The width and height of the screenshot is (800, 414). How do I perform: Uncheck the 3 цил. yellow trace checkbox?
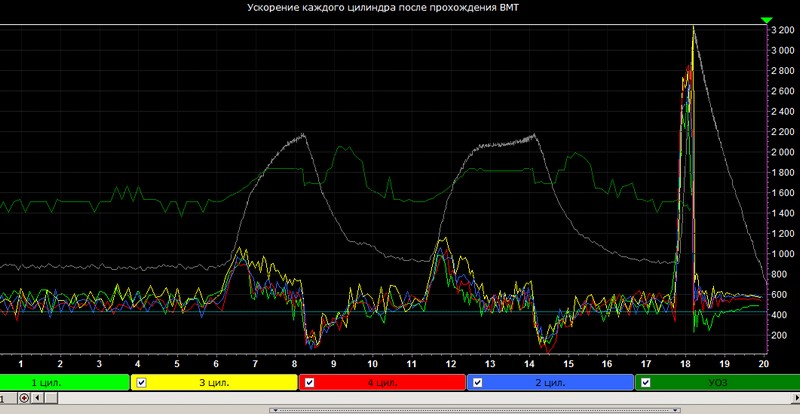142,383
